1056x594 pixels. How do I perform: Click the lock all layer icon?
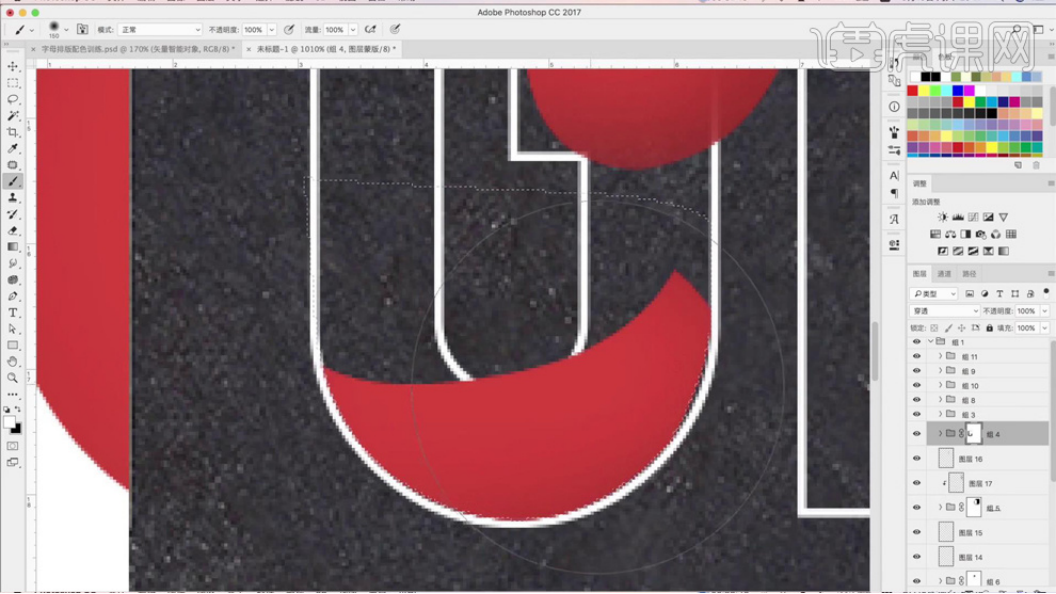(989, 328)
